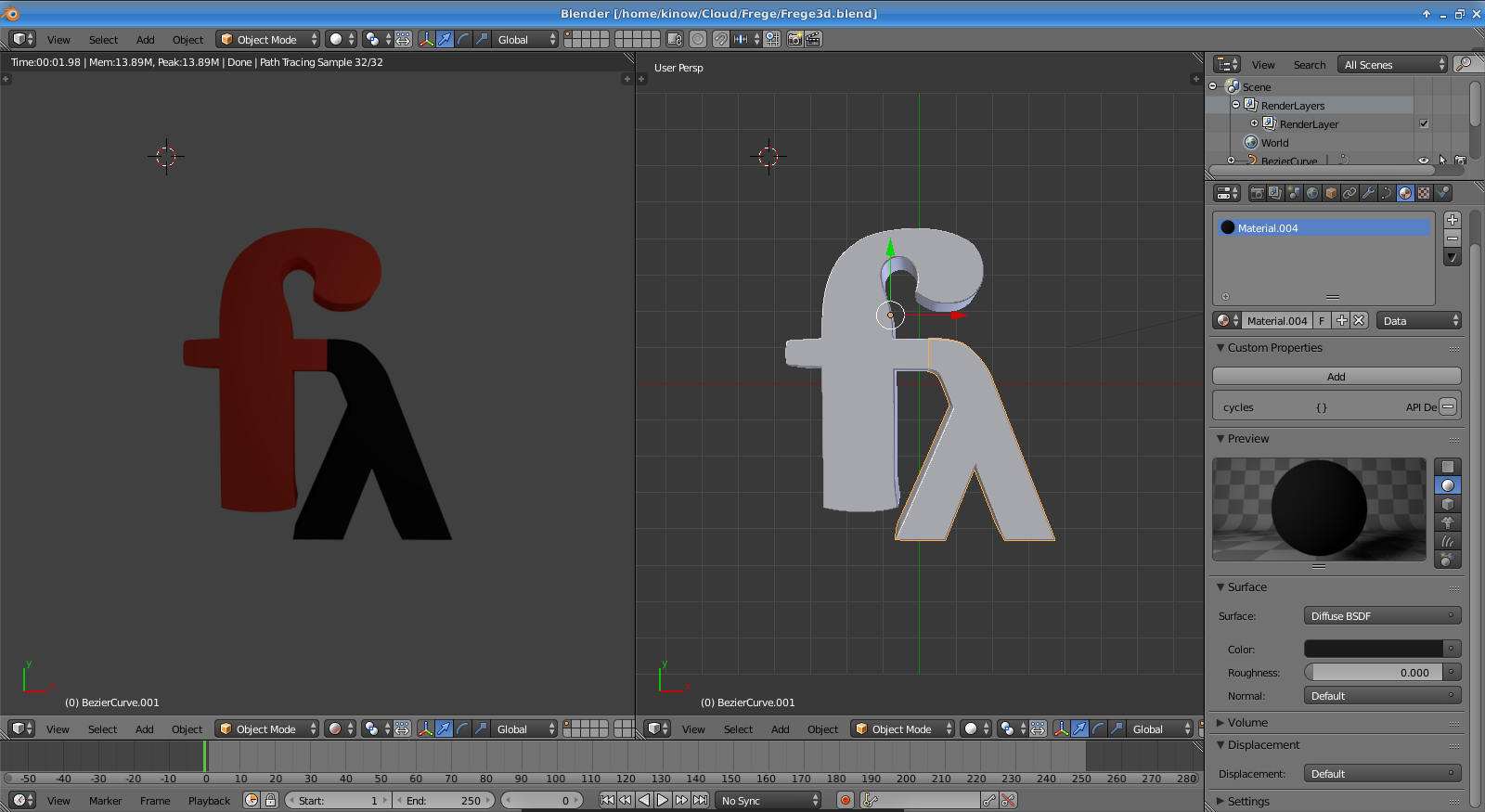Toggle snap magnet icon in top header

pos(720,39)
